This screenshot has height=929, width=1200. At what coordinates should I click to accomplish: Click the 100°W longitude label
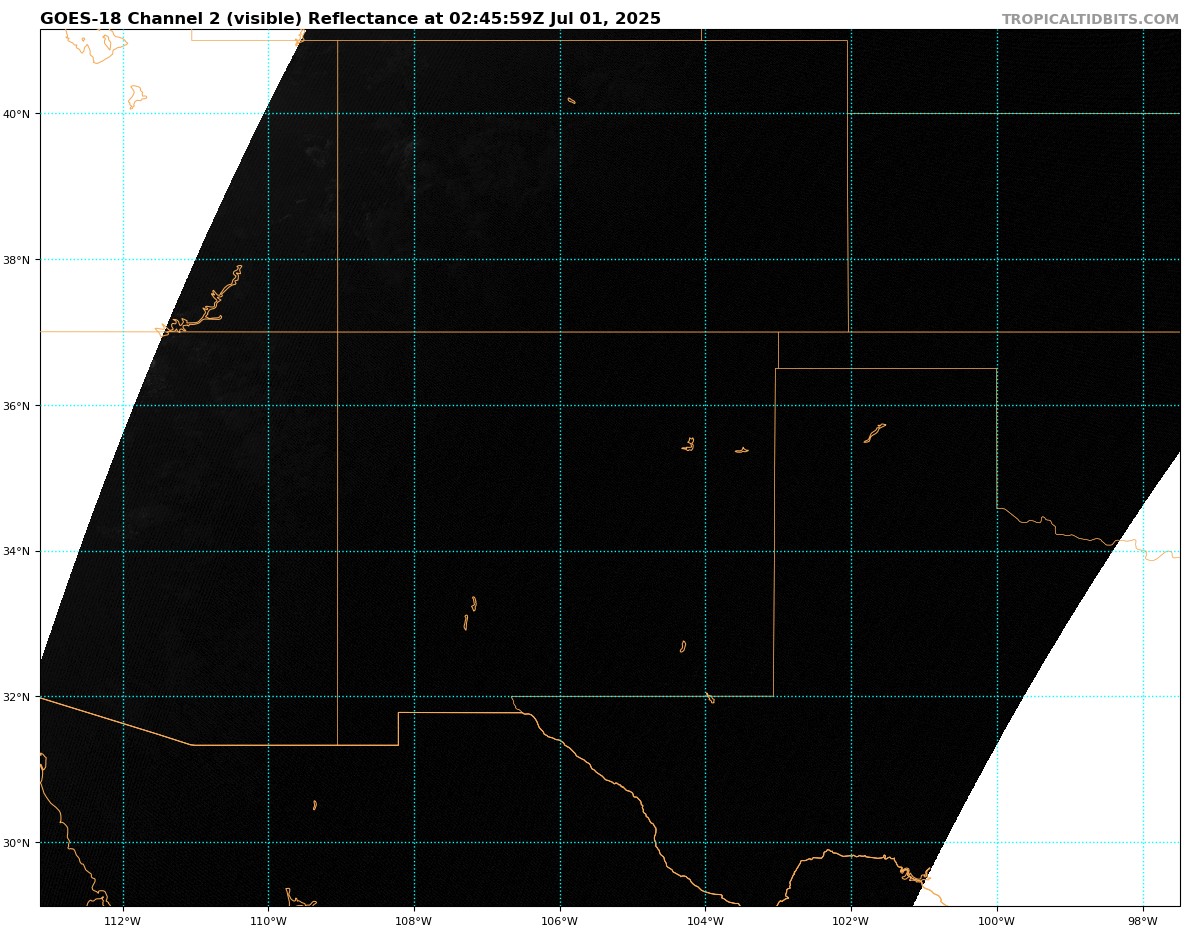(997, 921)
